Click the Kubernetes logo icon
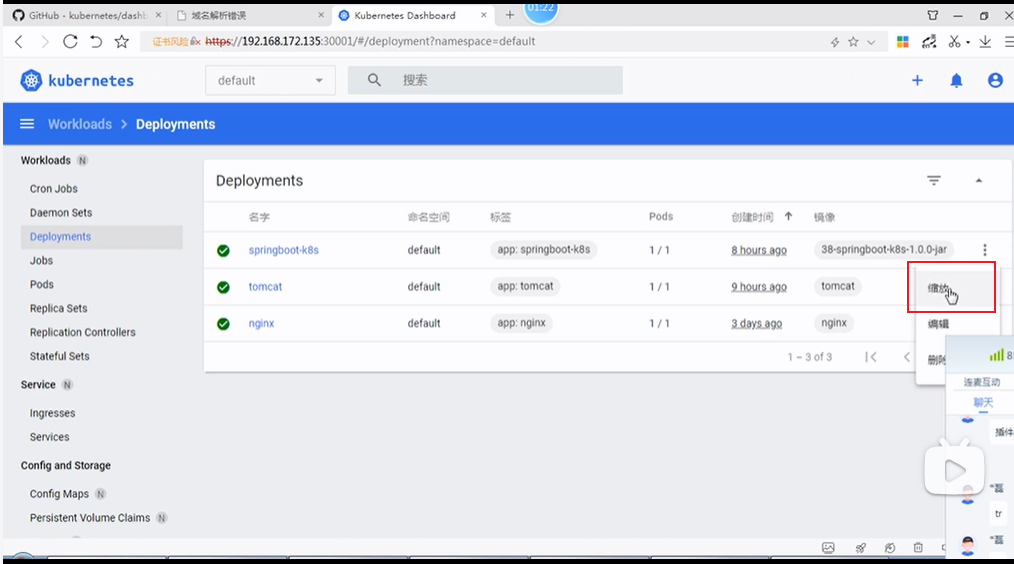The image size is (1014, 564). point(30,80)
